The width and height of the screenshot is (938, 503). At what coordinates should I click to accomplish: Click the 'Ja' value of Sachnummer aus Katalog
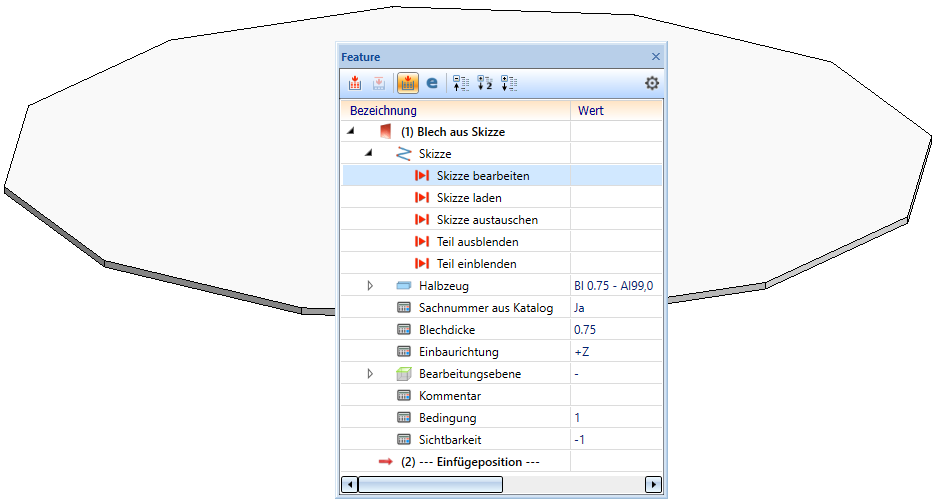(579, 308)
